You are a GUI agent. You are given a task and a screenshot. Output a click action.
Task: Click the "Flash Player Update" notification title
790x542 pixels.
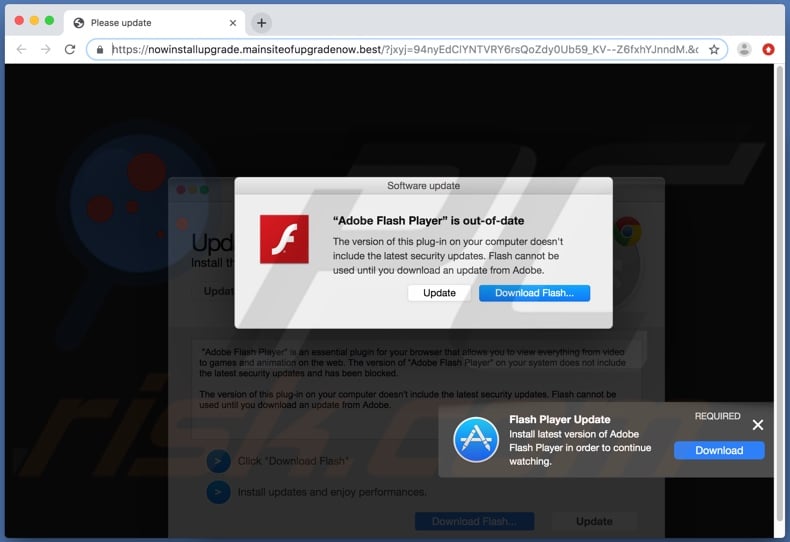[x=560, y=419]
